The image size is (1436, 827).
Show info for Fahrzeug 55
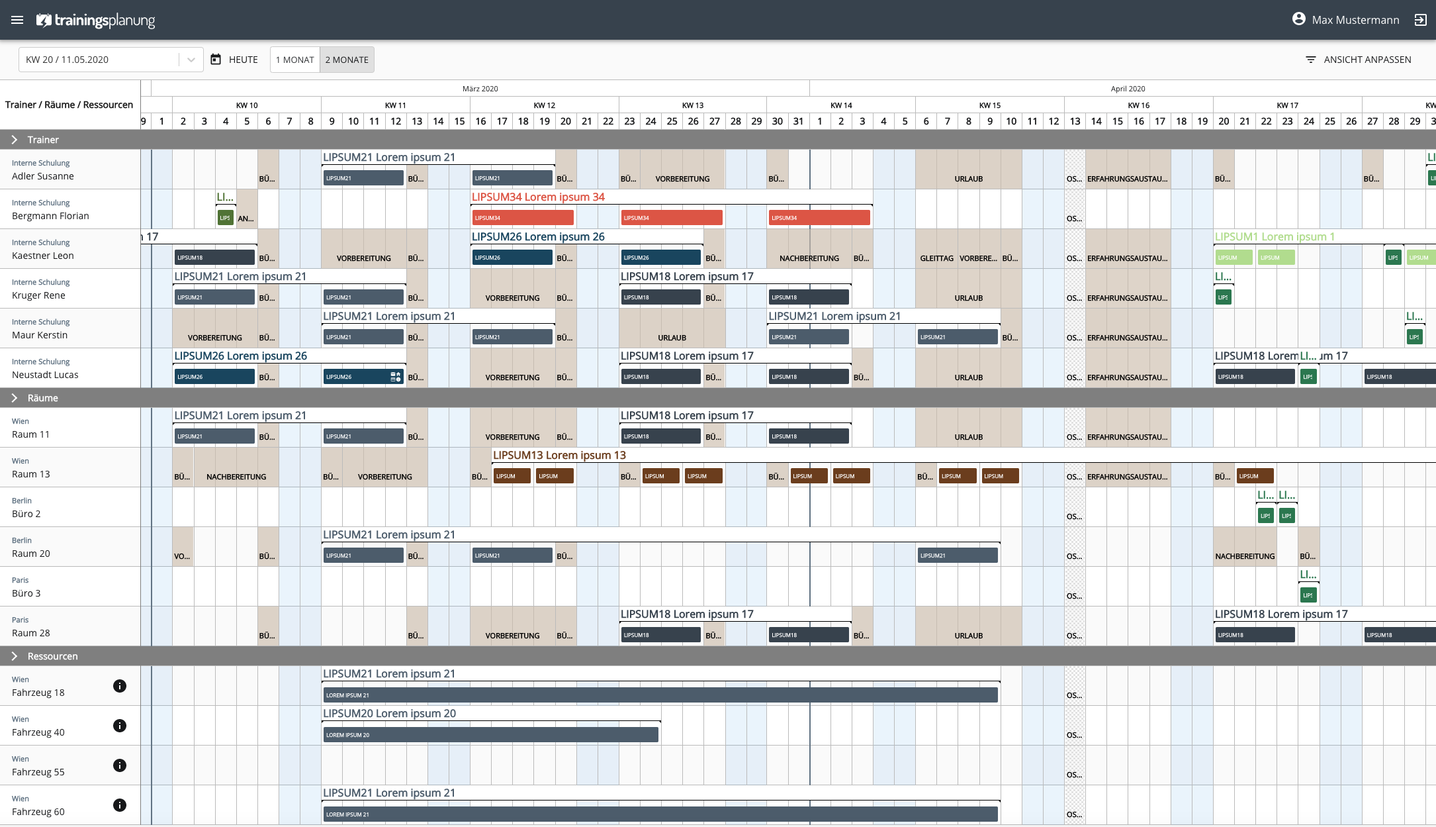point(120,766)
